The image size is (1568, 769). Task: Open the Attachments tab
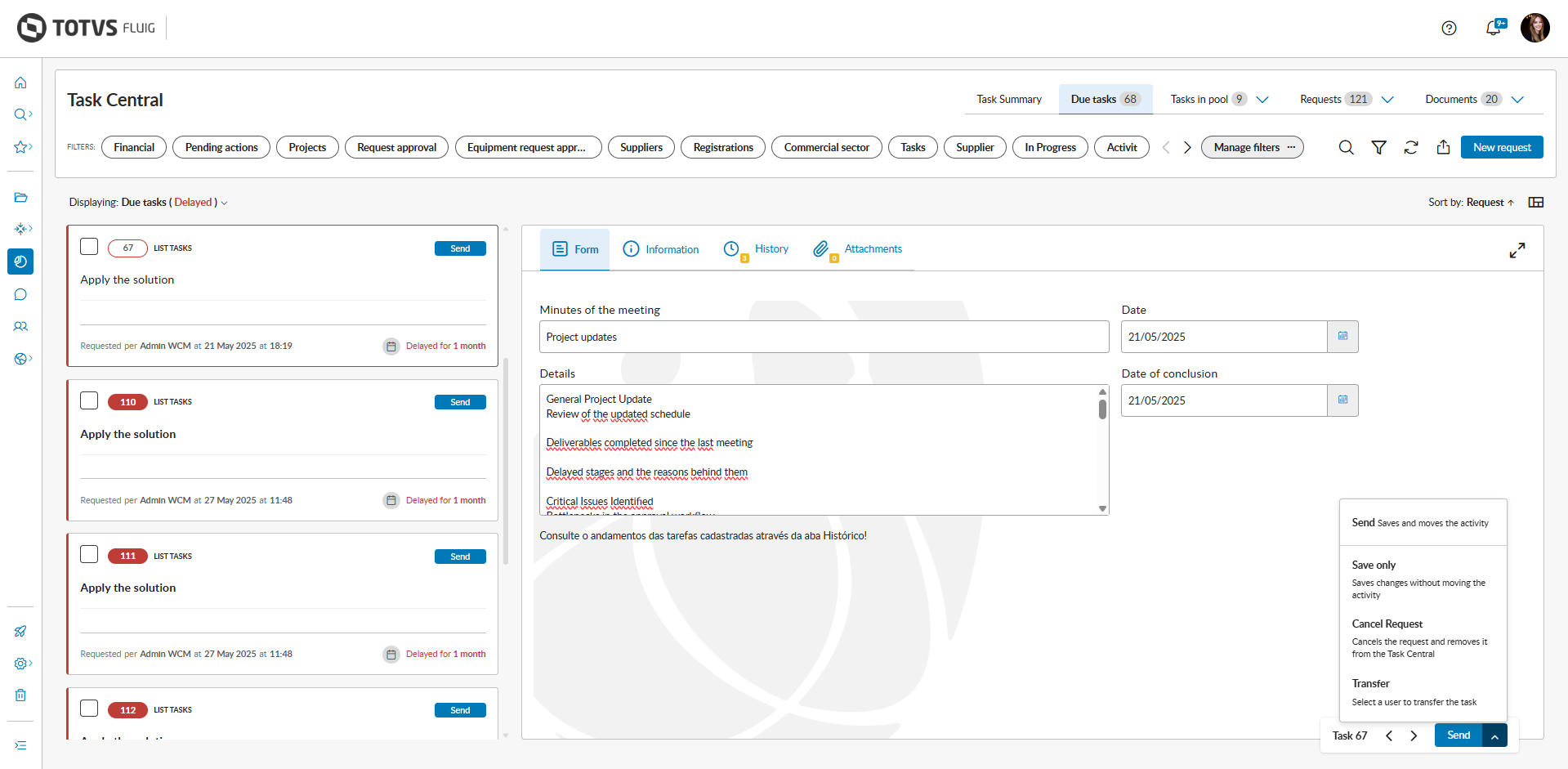[x=858, y=249]
